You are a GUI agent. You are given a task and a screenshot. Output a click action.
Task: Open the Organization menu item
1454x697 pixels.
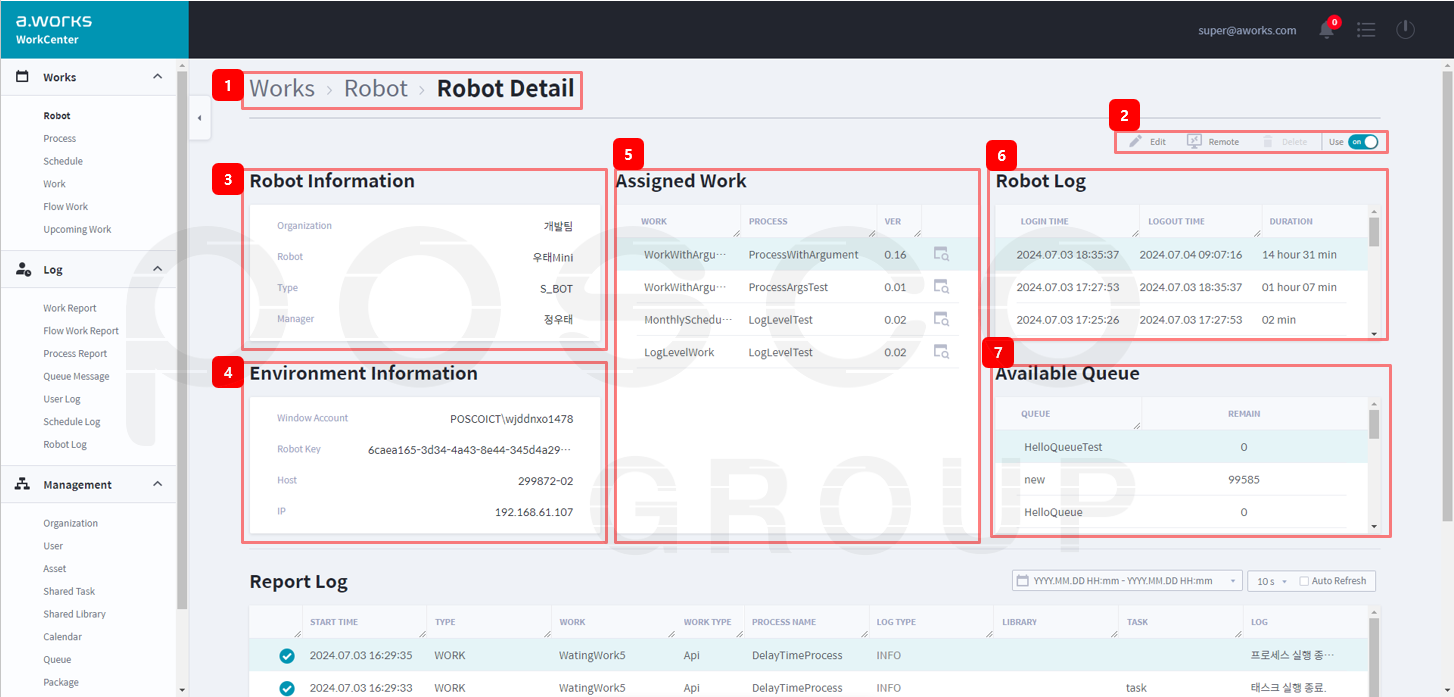(x=70, y=523)
